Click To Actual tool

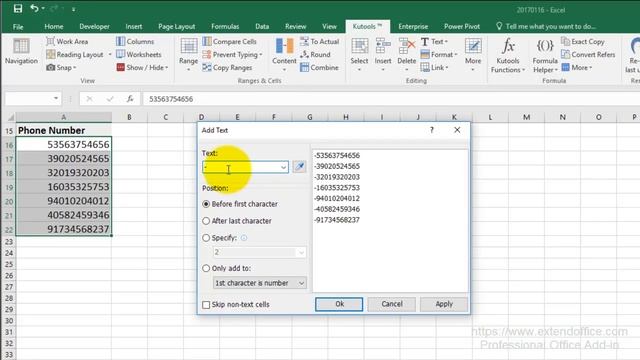click(x=320, y=41)
